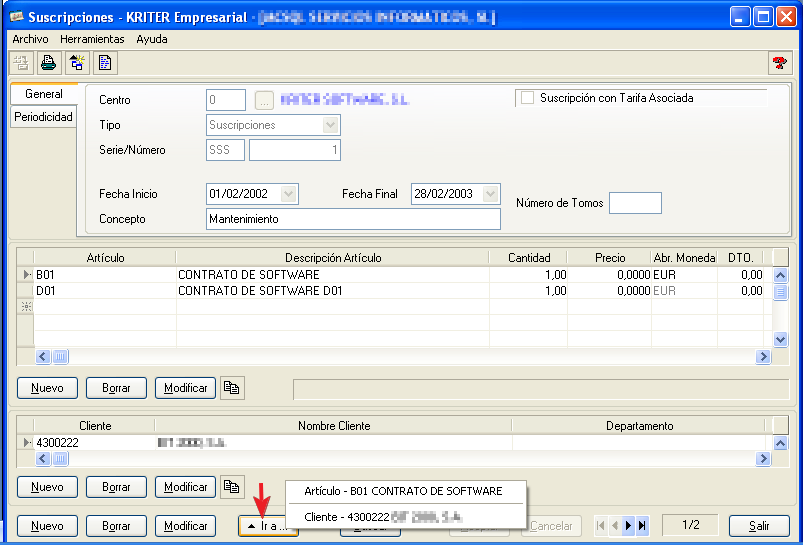Image resolution: width=803 pixels, height=545 pixels.
Task: Click the bottom-row Borrar subscription button
Action: 116,526
